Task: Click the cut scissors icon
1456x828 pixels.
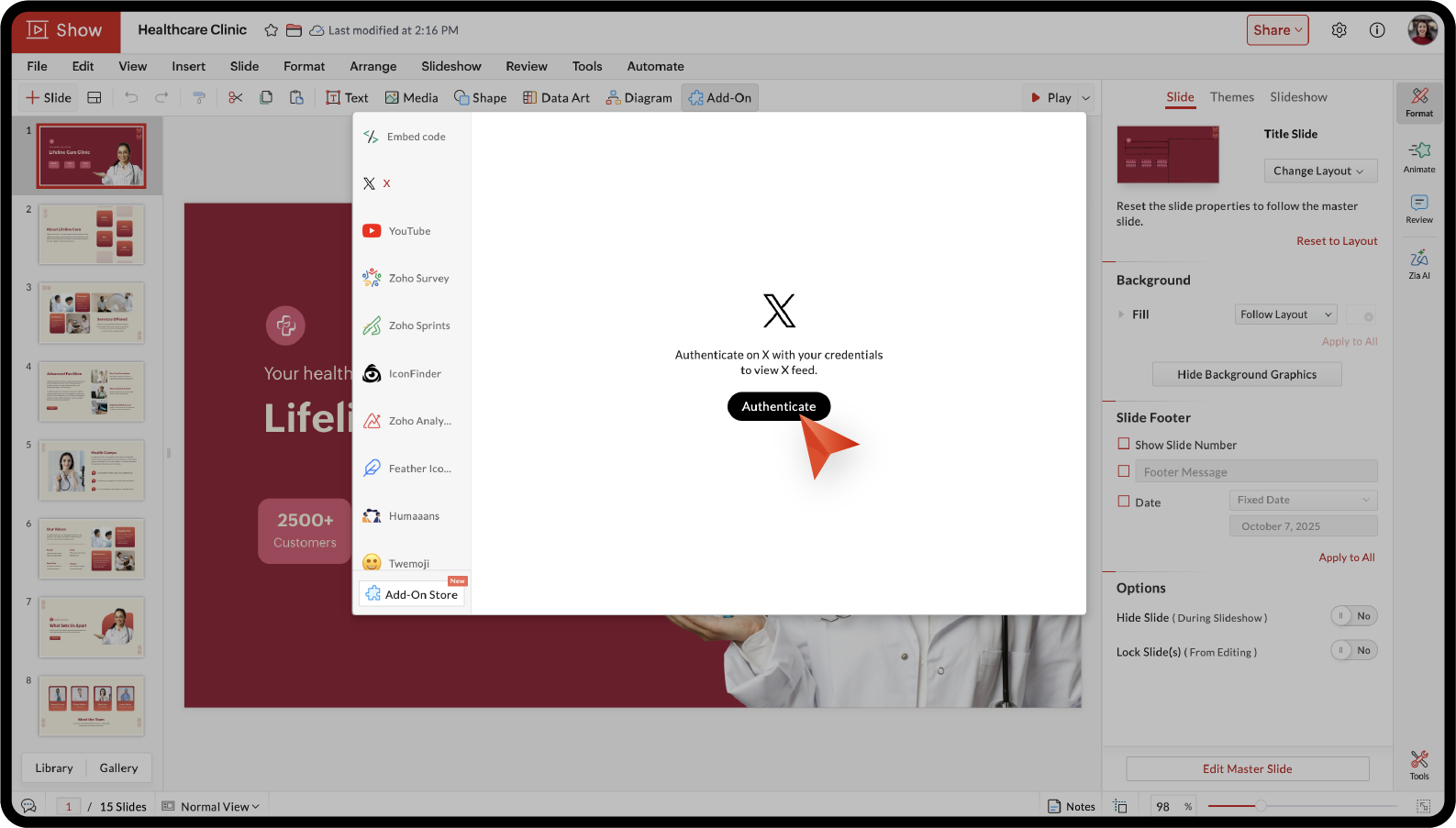Action: (x=236, y=97)
